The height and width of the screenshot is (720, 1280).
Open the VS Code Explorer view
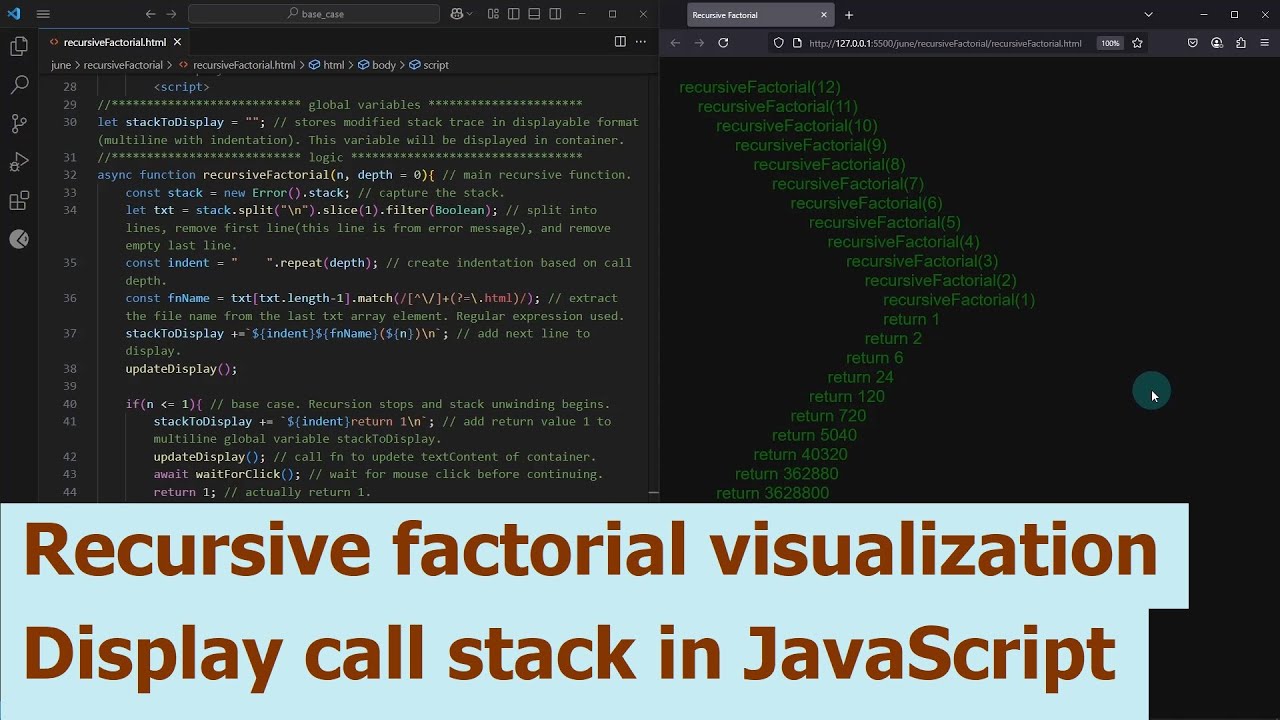coord(19,46)
